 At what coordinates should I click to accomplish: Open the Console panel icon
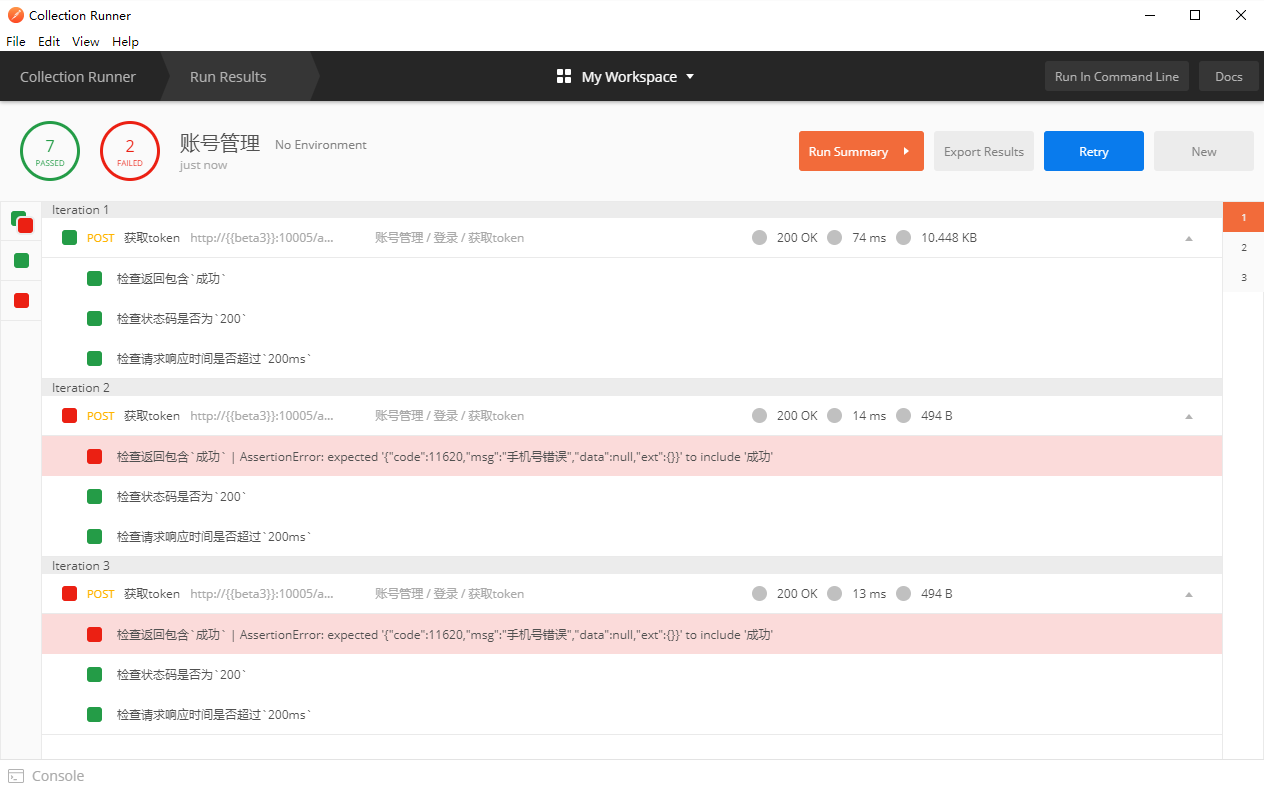tap(16, 776)
